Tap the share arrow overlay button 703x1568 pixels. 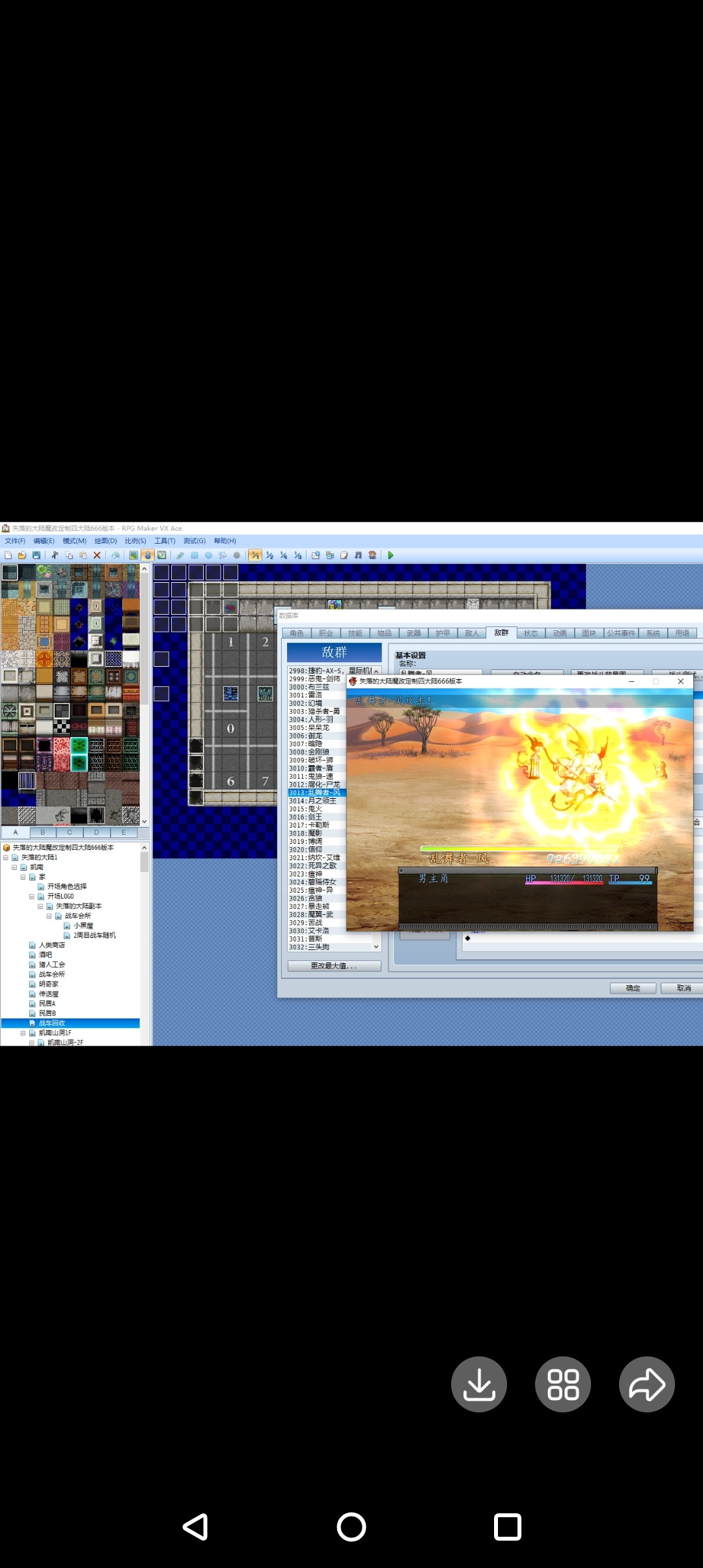point(647,1384)
